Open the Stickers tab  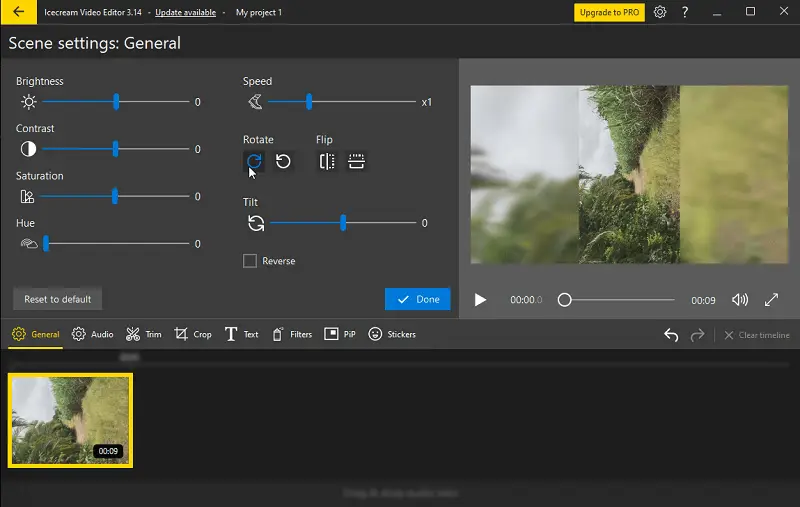click(392, 335)
